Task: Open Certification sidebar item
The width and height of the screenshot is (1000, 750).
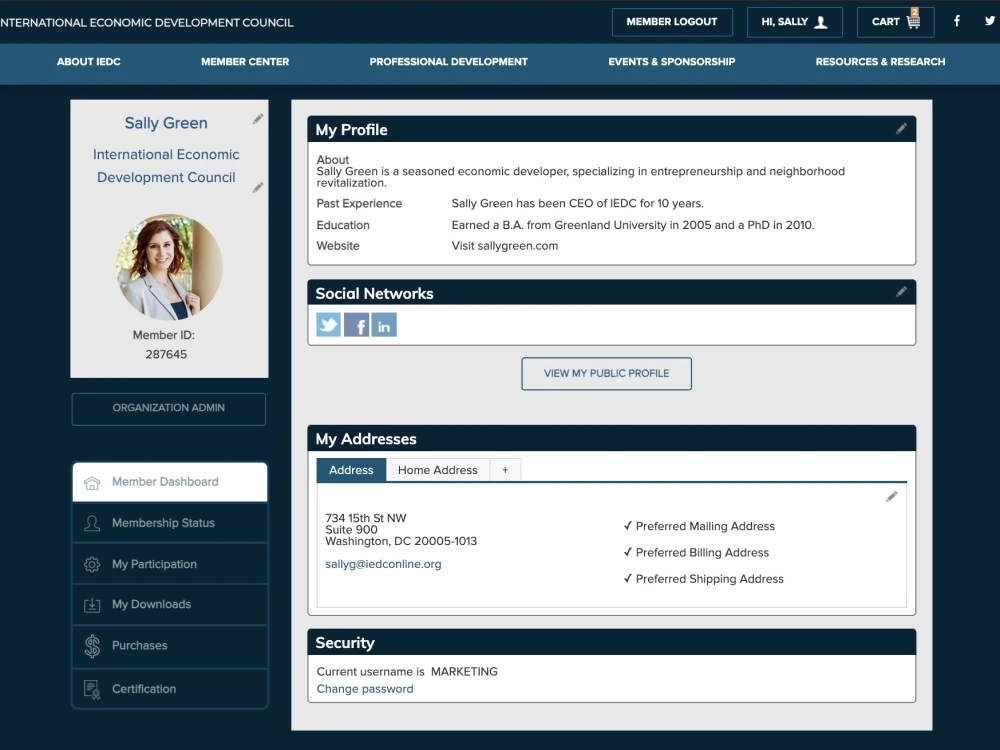Action: point(170,689)
